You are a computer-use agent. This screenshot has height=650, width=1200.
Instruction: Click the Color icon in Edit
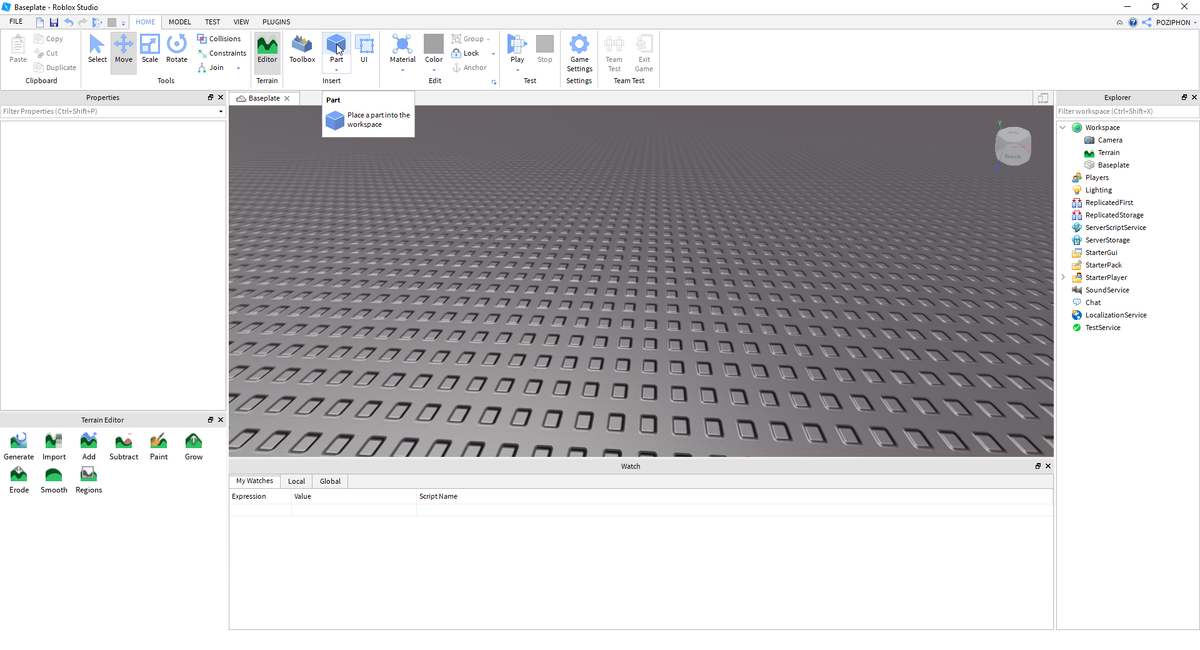pos(433,45)
